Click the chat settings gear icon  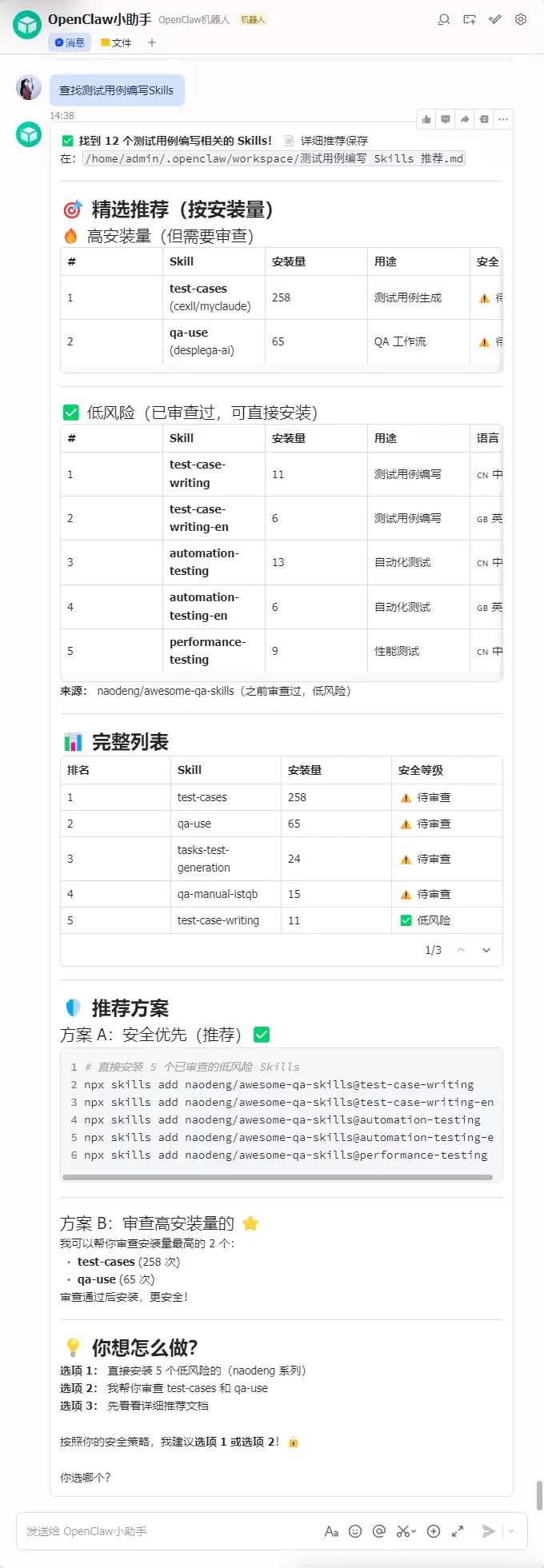point(521,20)
